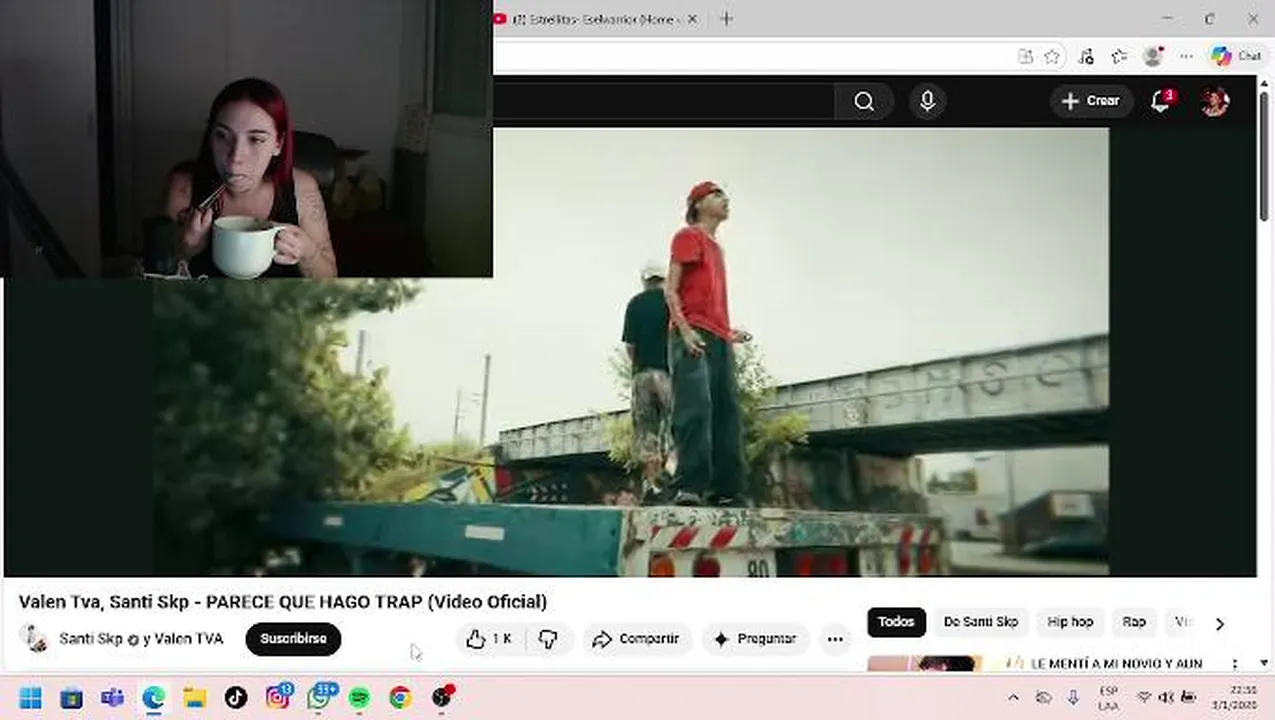Select the Todos filter chip
Image resolution: width=1275 pixels, height=720 pixels.
(896, 622)
